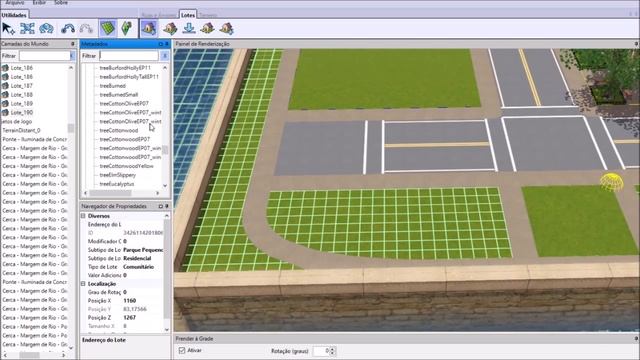Screen dimensions: 640x360
Task: Click the blue down-arrow lot icon
Action: tap(189, 28)
